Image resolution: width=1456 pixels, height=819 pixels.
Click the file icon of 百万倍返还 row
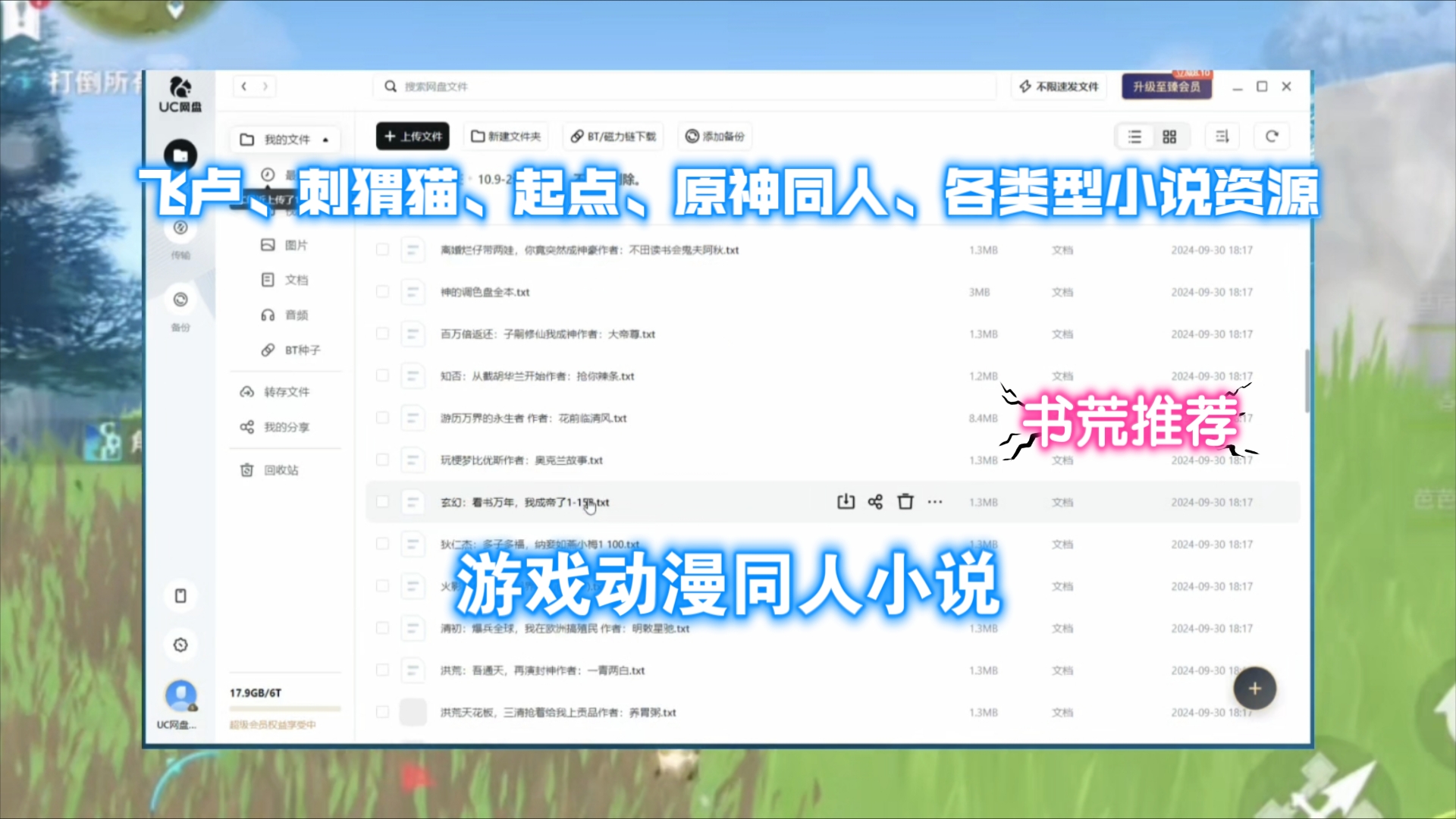point(413,334)
